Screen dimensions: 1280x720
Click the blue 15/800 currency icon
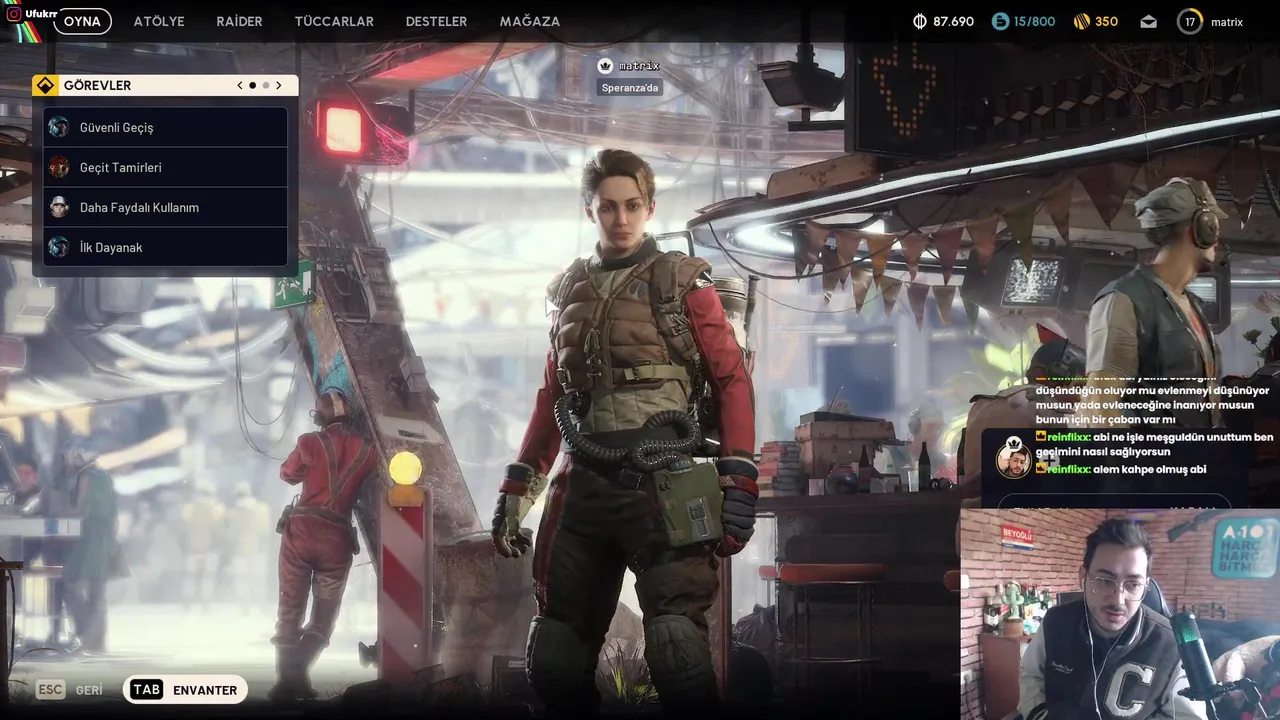[1000, 21]
